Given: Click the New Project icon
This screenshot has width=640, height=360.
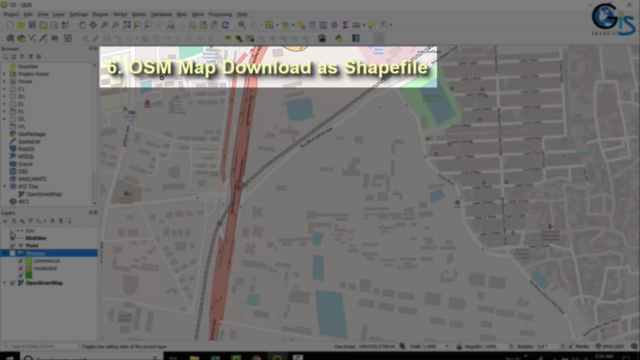Looking at the screenshot, I should tap(10, 25).
